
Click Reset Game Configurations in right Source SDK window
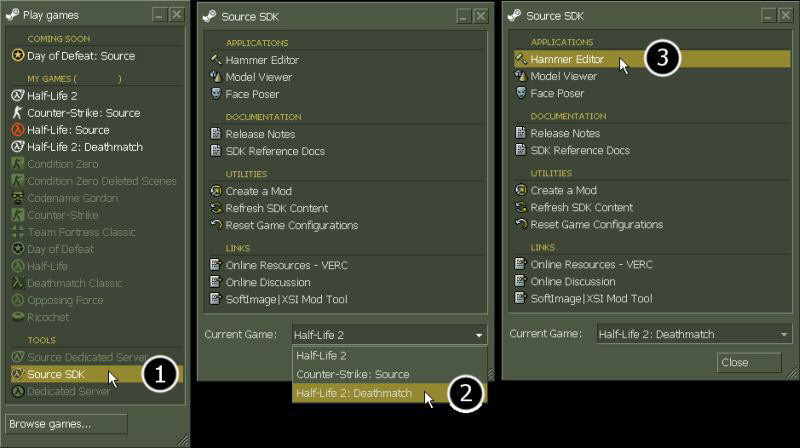click(x=596, y=225)
